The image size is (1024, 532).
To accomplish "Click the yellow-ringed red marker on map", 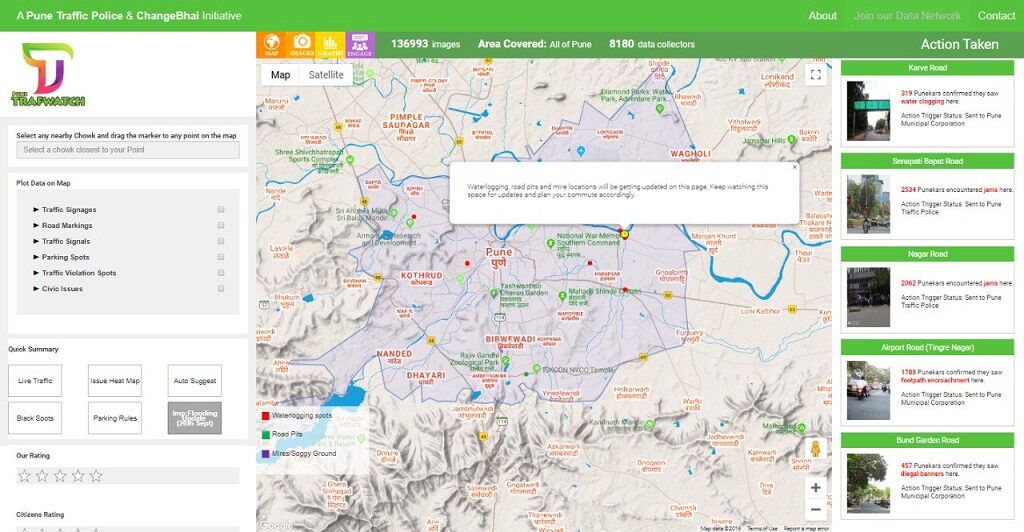I will tap(624, 234).
